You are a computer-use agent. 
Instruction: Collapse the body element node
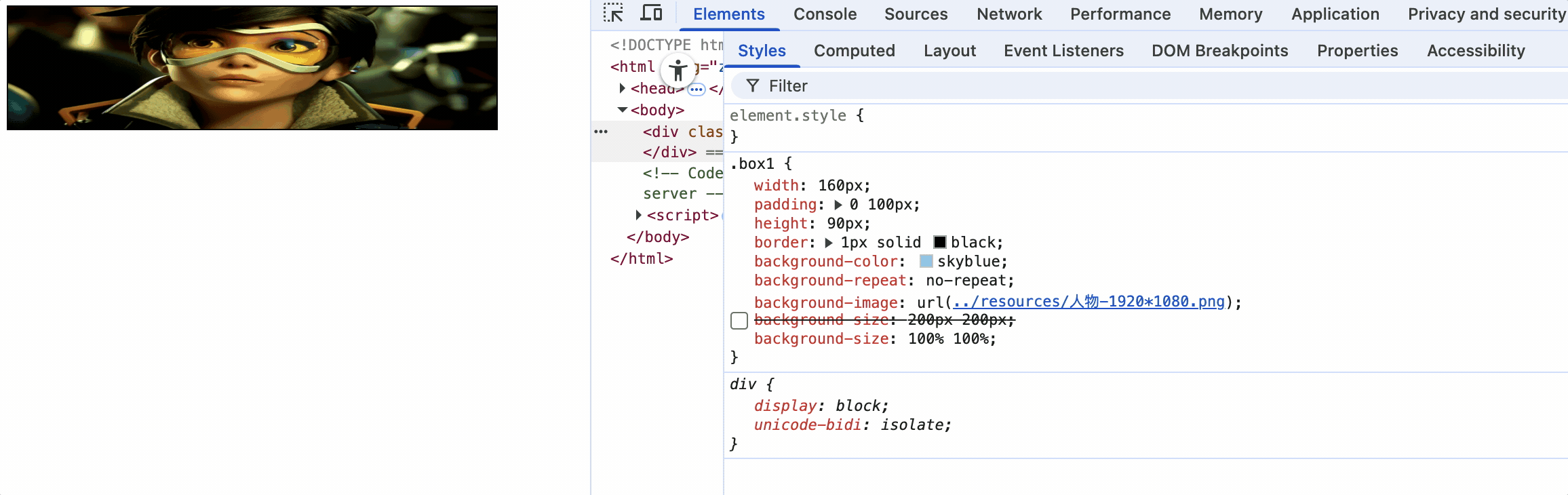pyautogui.click(x=622, y=110)
